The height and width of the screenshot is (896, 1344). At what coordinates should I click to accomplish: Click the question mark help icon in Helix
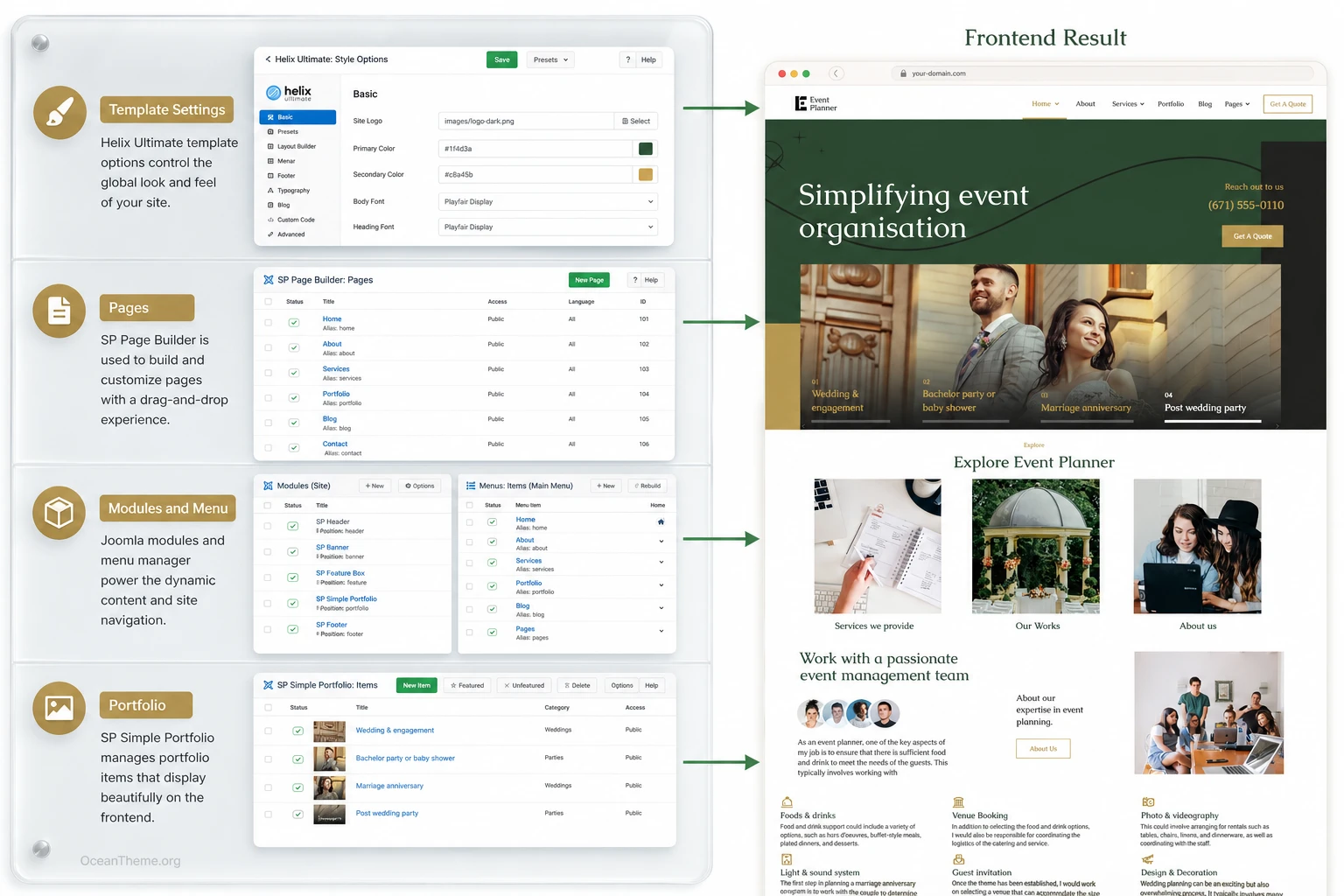[x=627, y=59]
